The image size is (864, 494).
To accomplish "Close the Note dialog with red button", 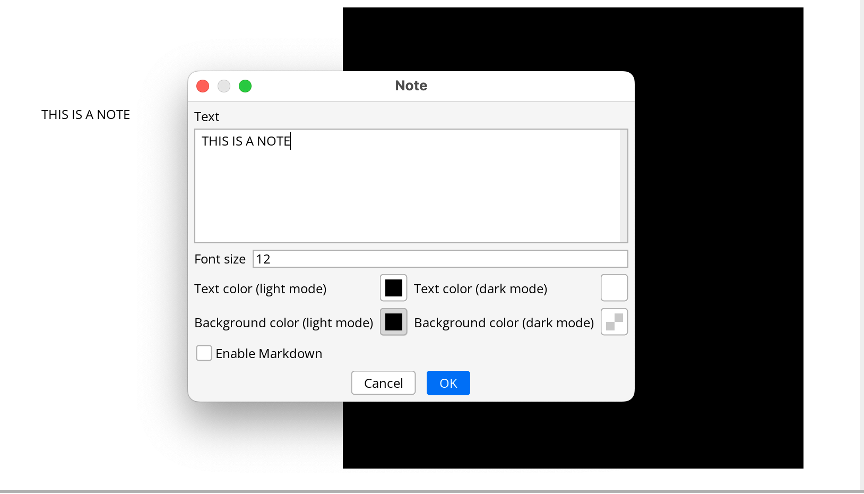I will click(x=203, y=86).
